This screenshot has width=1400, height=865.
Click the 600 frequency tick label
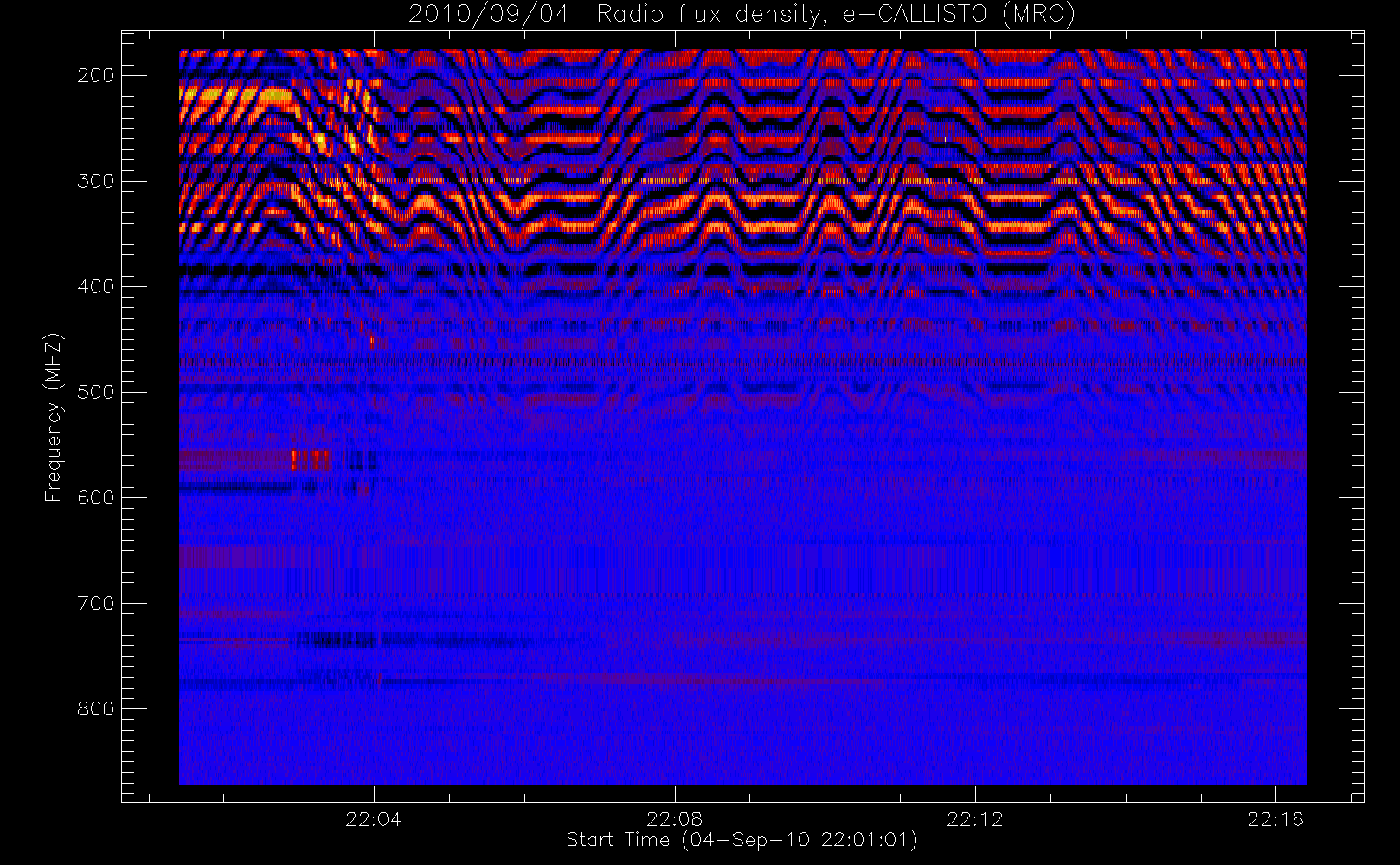[96, 497]
